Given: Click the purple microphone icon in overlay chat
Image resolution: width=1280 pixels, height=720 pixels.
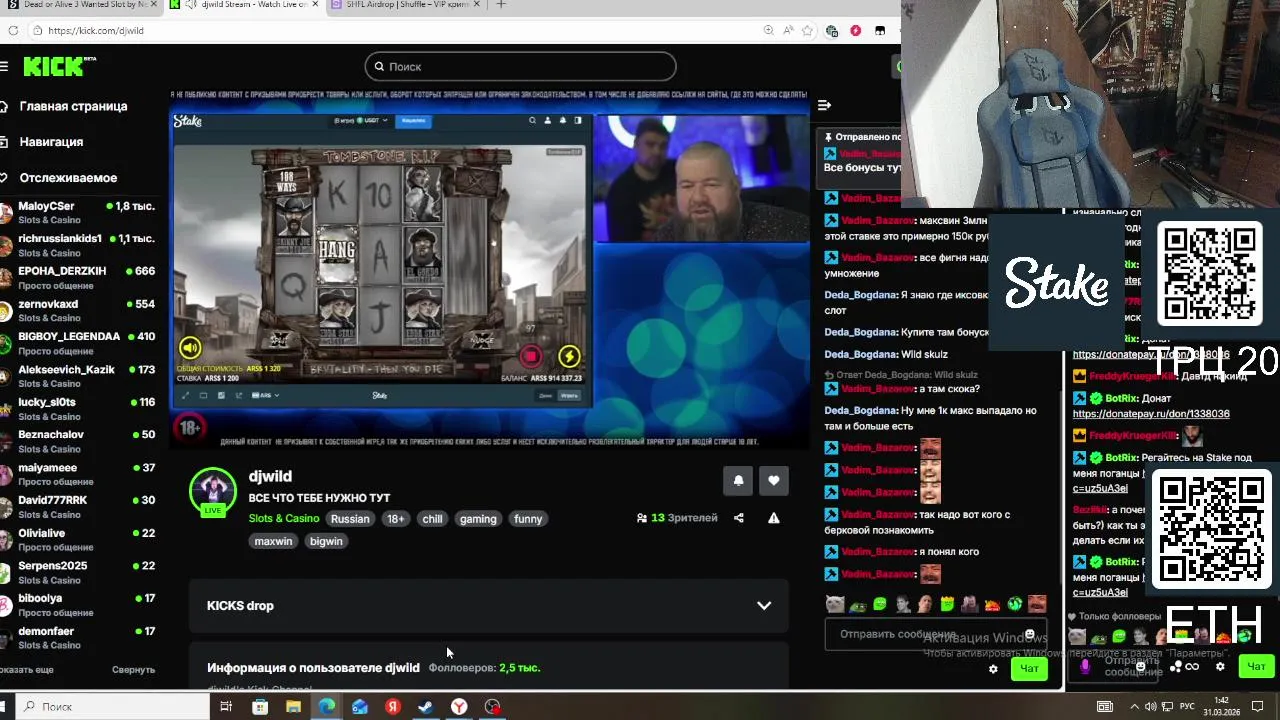Looking at the screenshot, I should [x=1085, y=667].
